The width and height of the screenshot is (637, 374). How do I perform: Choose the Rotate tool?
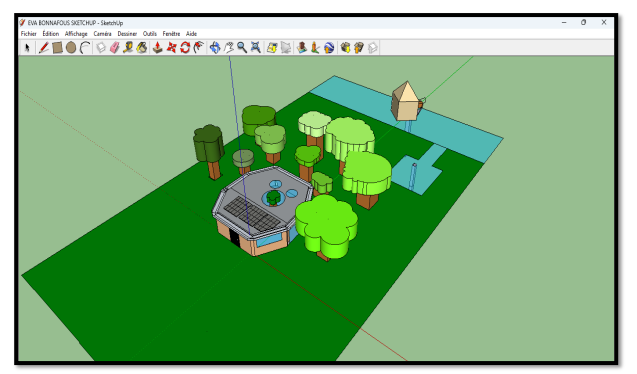[185, 48]
